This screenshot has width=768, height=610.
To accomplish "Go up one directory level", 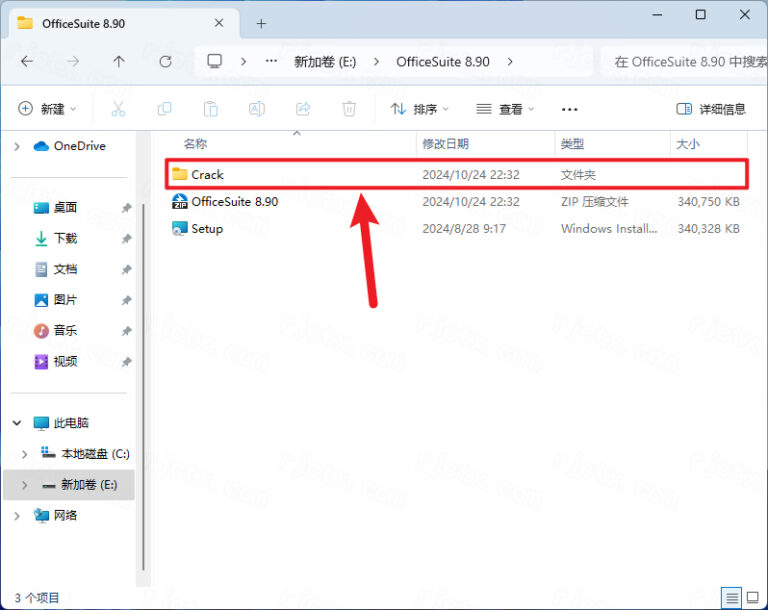I will (x=119, y=62).
